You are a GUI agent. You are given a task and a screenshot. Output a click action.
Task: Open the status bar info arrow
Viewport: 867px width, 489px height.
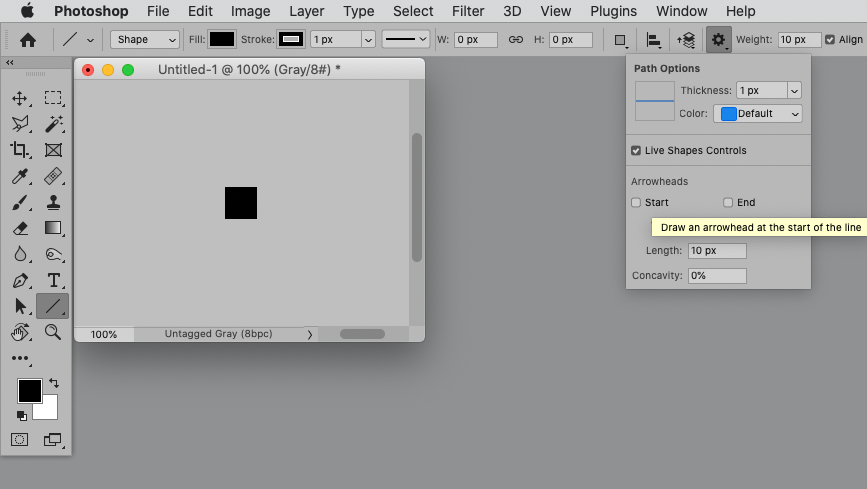point(310,334)
